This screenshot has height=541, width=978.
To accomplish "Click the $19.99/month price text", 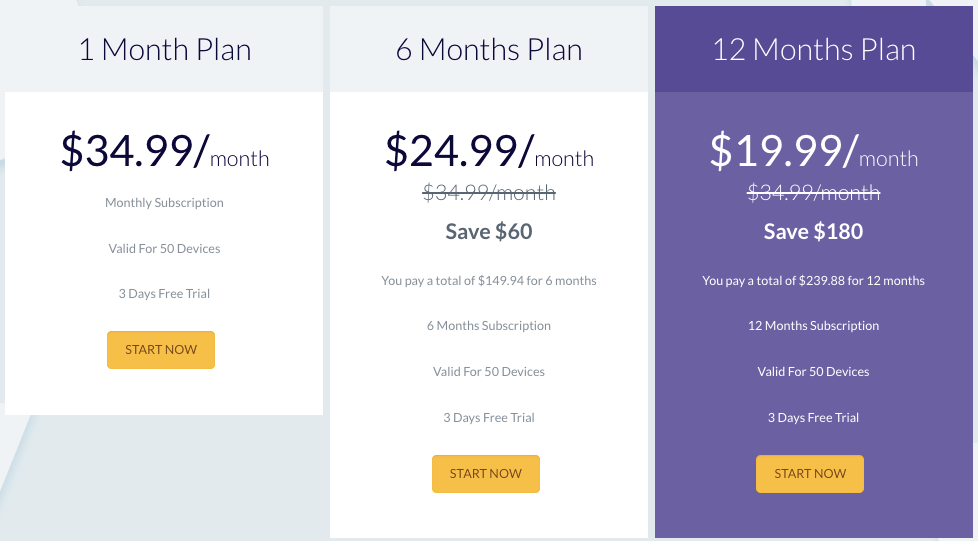I will tap(814, 152).
